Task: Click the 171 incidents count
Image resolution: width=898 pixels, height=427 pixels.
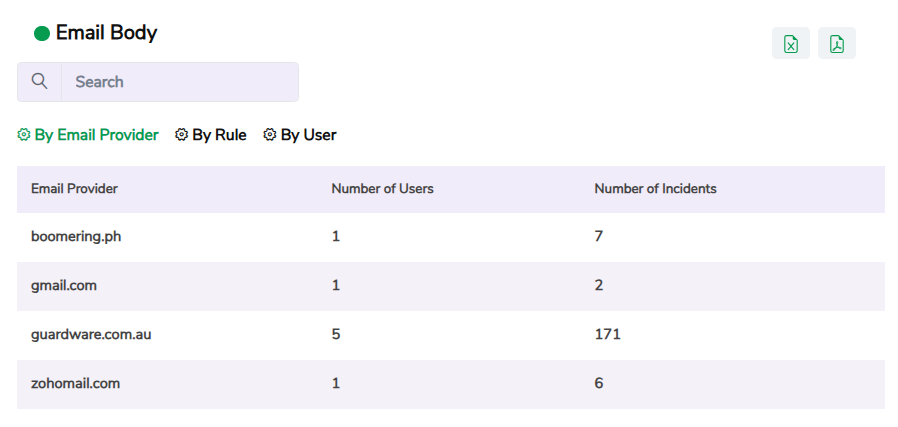Action: coord(607,334)
